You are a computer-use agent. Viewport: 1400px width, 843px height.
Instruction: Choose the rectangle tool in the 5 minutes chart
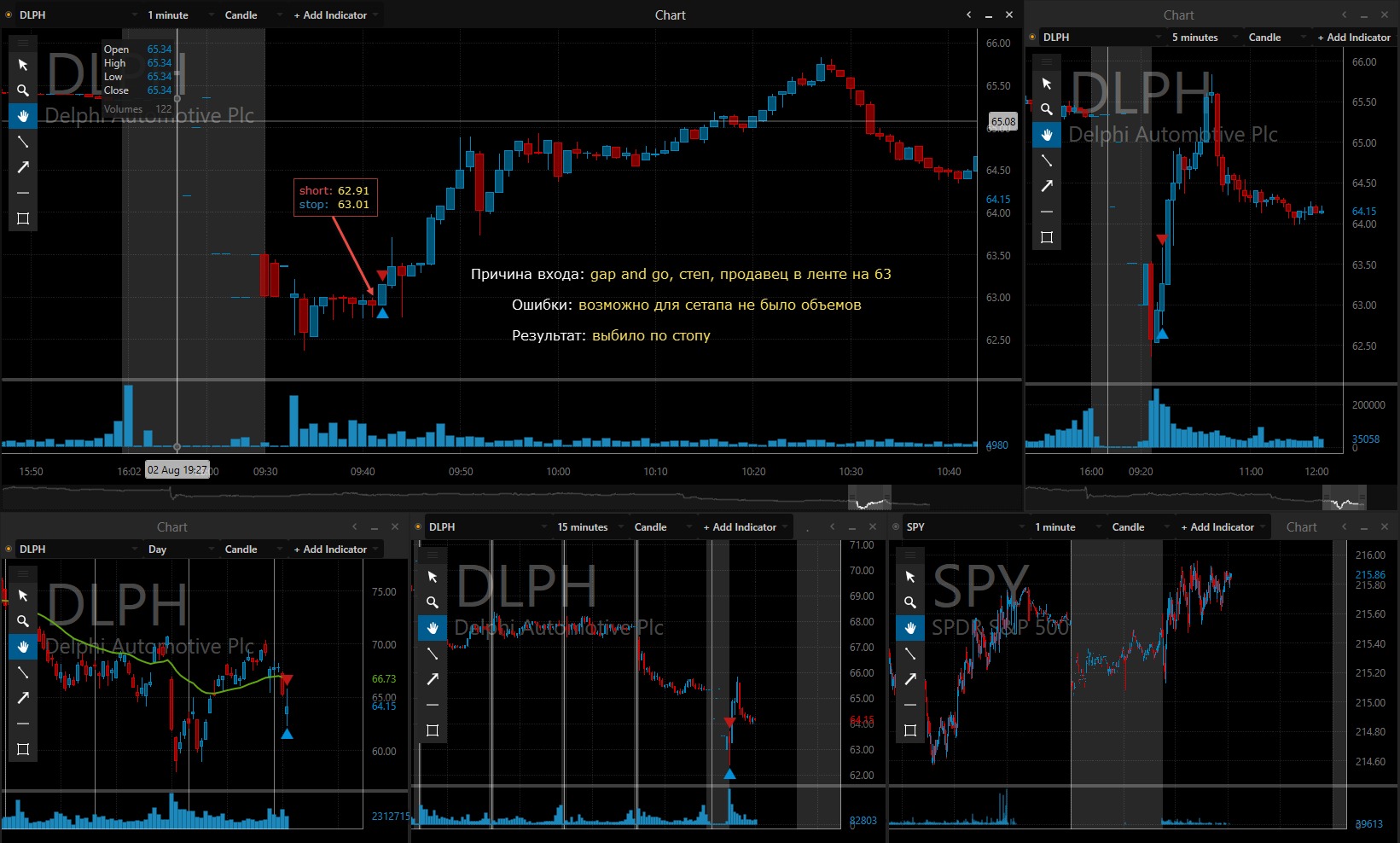coord(1047,237)
